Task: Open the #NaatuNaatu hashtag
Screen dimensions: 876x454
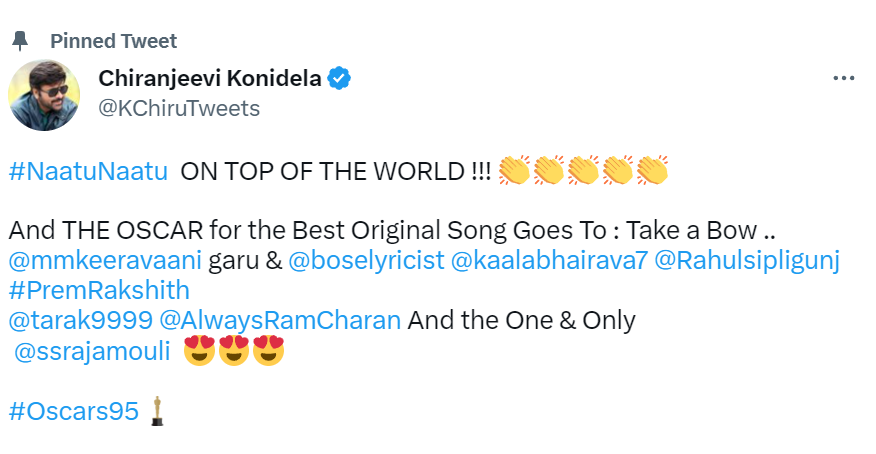Action: pos(88,171)
